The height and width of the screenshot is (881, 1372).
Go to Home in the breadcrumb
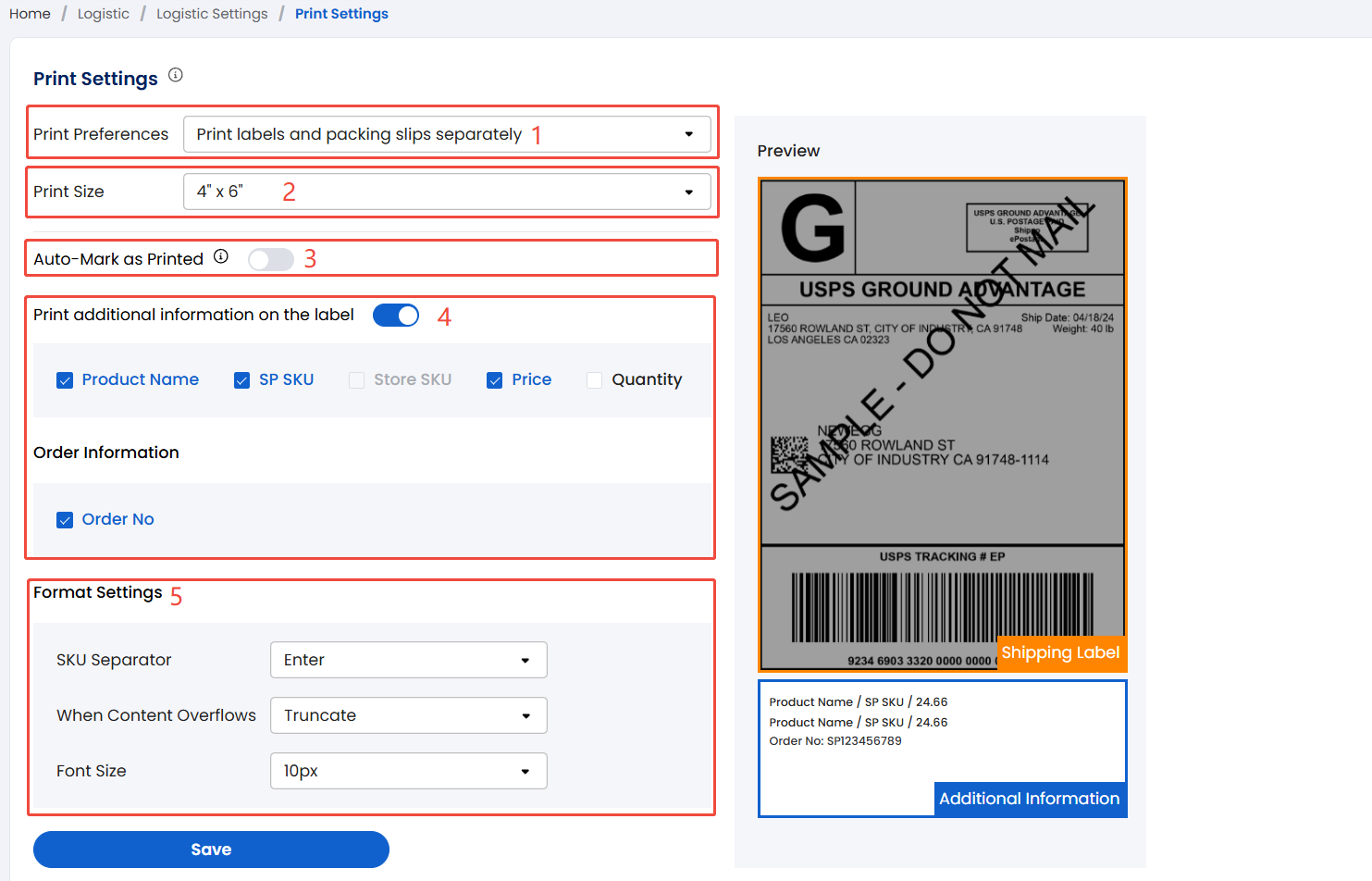[30, 14]
